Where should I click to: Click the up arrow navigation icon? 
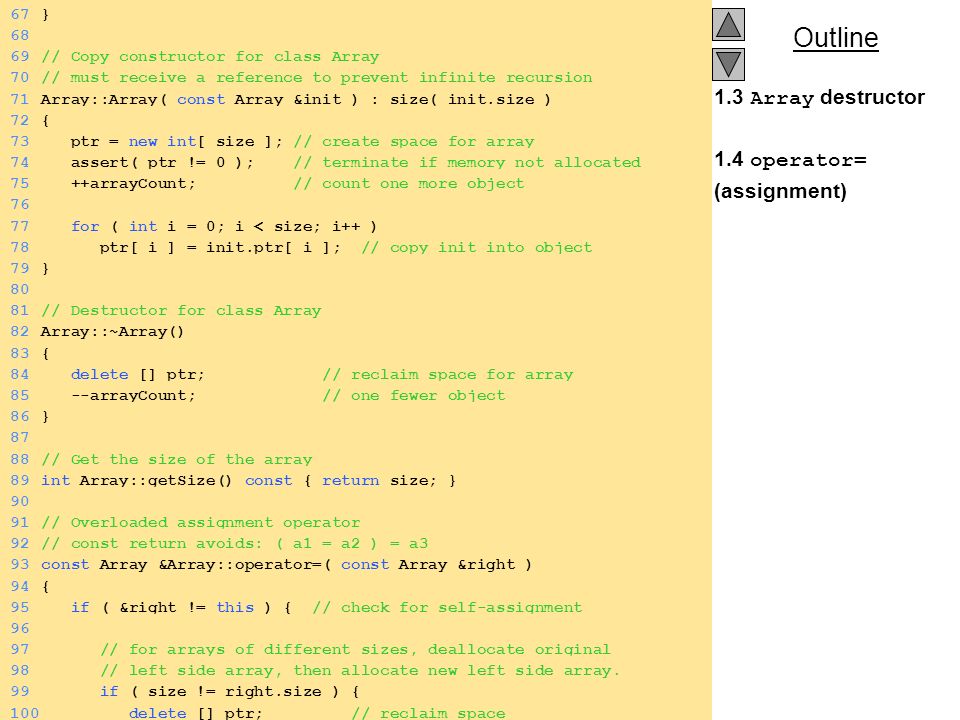(x=728, y=24)
